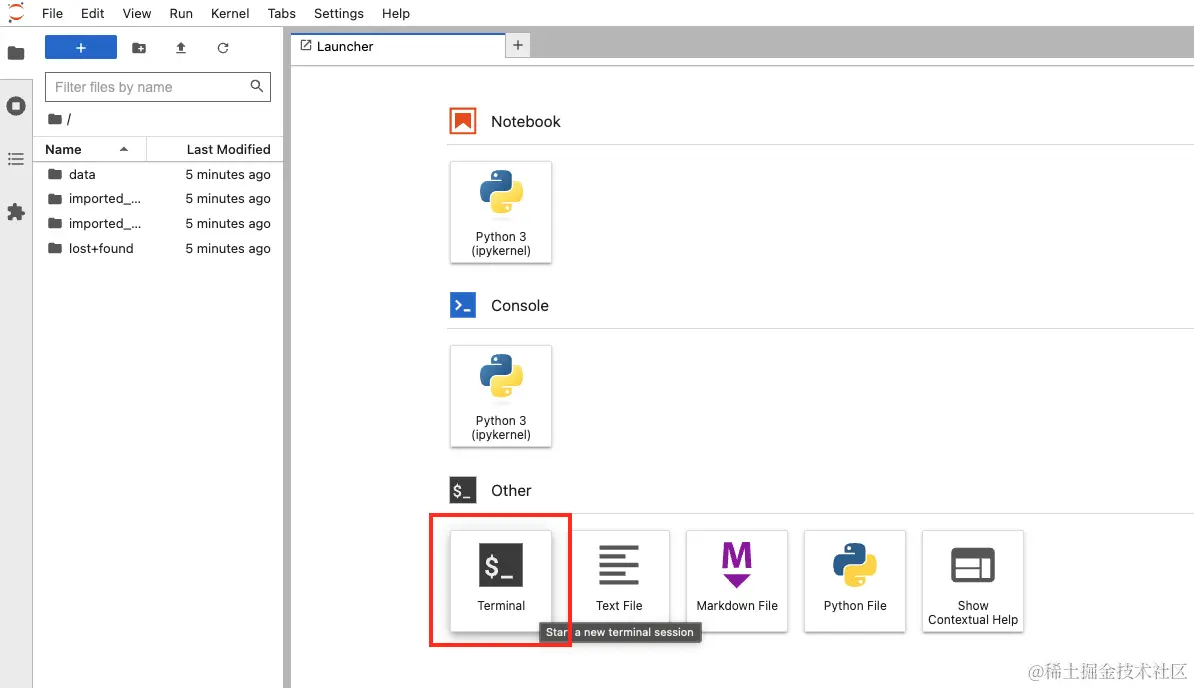The image size is (1194, 688).
Task: Click the lost+found folder icon
Action: pyautogui.click(x=55, y=248)
